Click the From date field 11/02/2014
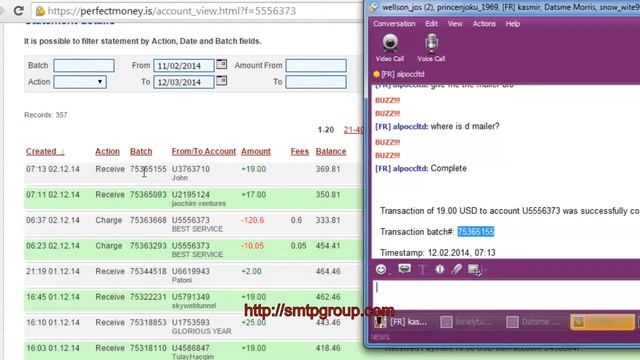This screenshot has width=640, height=360. click(184, 65)
